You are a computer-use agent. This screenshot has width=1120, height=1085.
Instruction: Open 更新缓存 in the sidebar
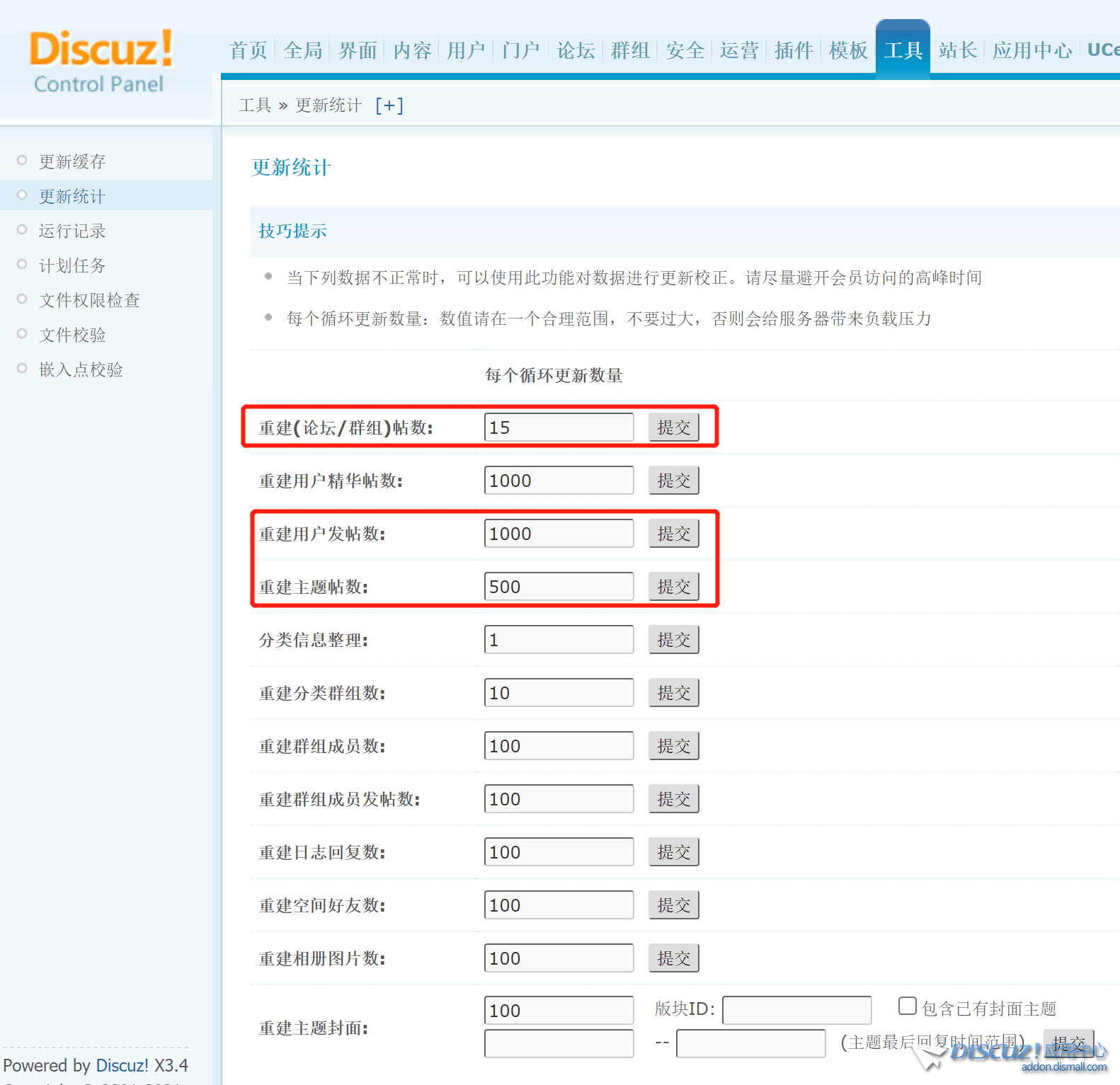[72, 161]
